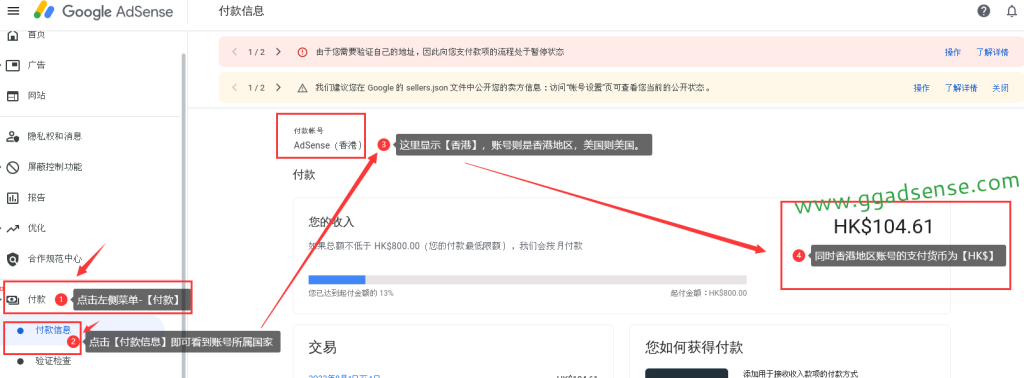
Task: Click 了解详情 in the sellers.json alert
Action: (961, 88)
